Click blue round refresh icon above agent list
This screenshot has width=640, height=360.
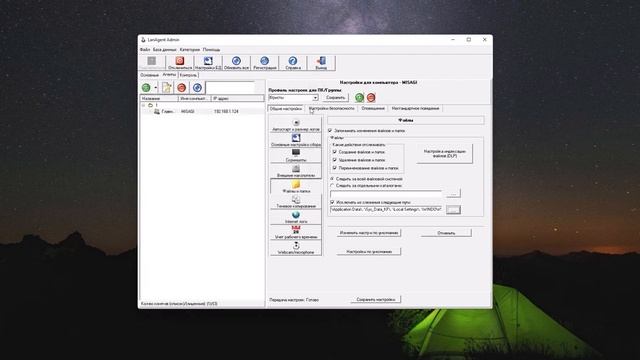197,87
